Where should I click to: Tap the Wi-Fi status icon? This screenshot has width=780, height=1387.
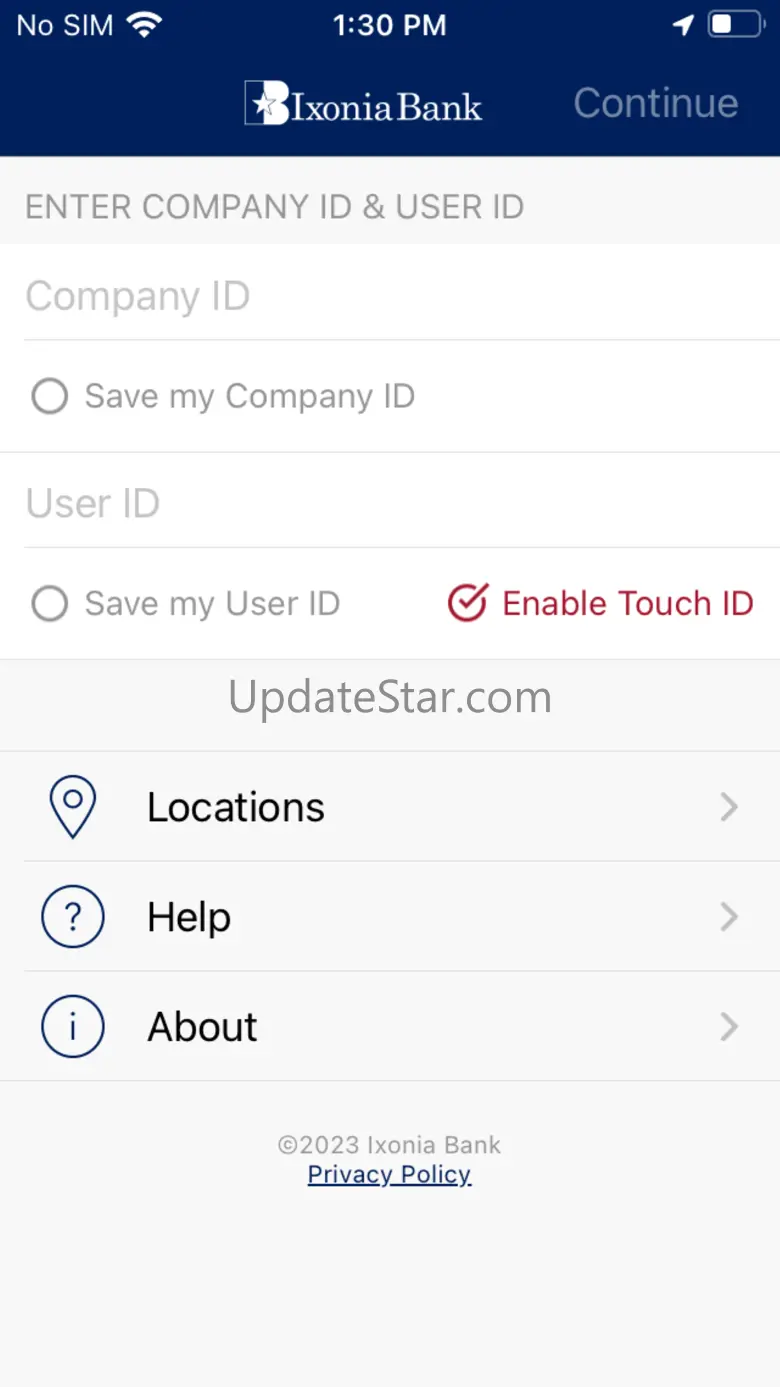(x=146, y=25)
